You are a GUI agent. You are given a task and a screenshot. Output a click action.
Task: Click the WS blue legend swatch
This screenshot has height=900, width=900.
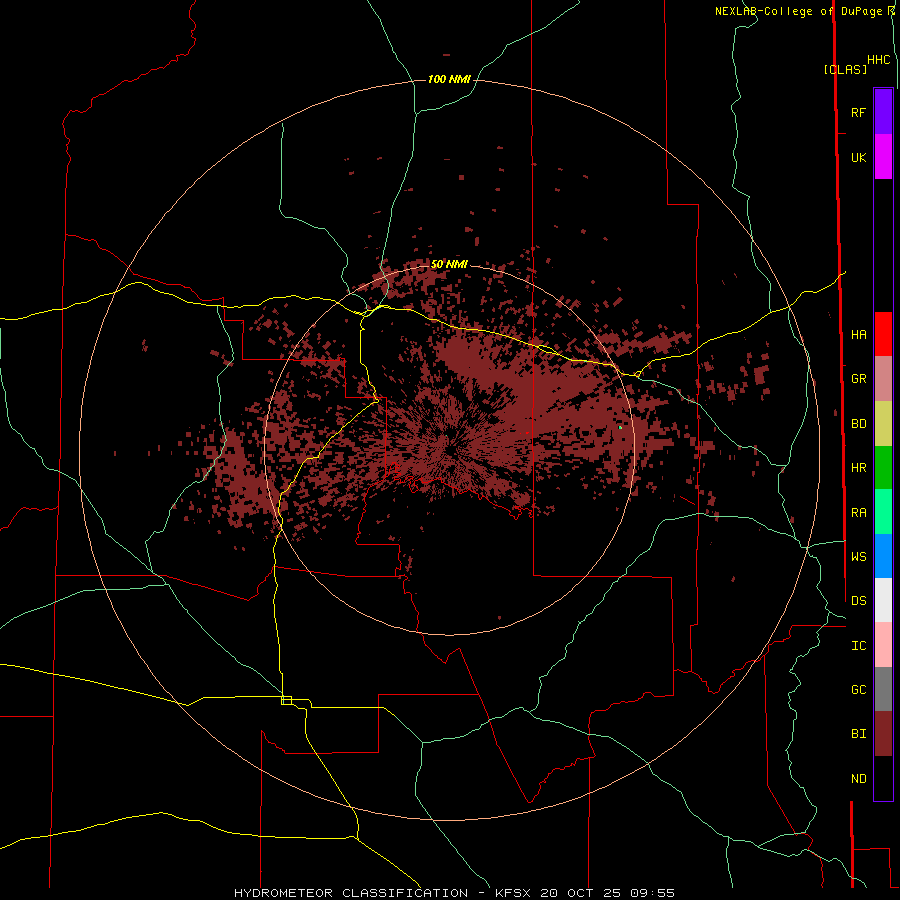click(x=883, y=556)
